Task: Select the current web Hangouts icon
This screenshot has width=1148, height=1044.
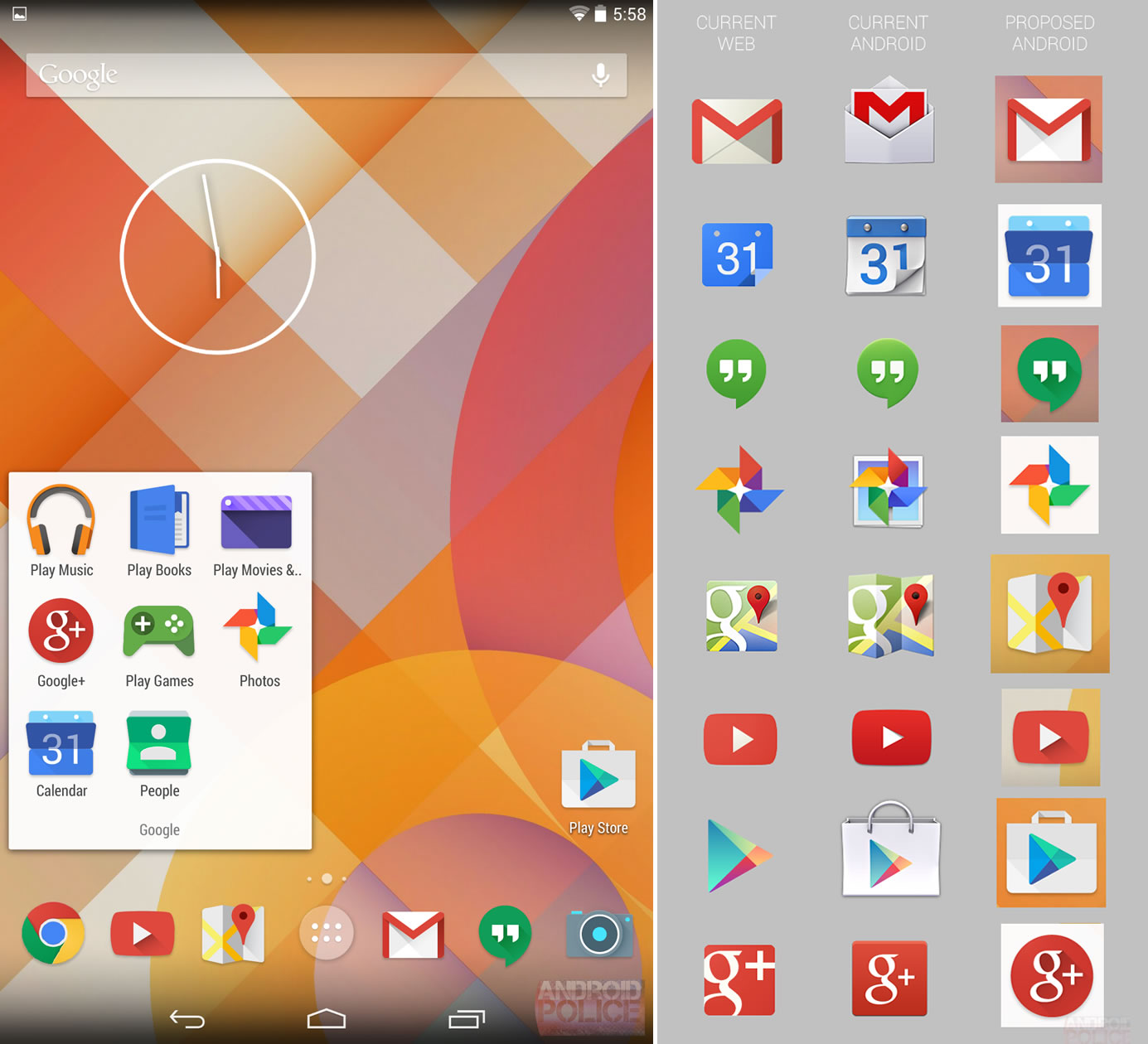Action: [736, 374]
